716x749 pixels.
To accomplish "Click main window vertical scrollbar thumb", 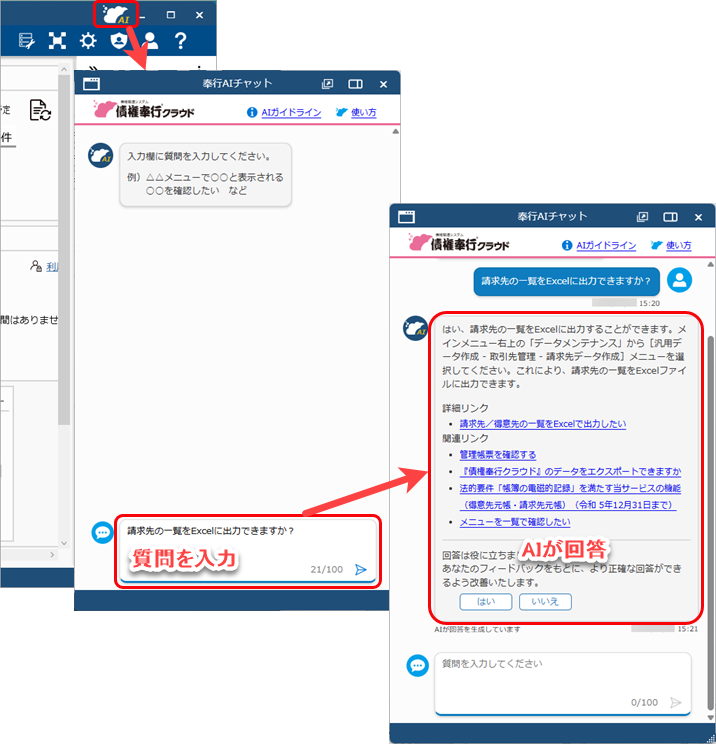I will click(64, 249).
